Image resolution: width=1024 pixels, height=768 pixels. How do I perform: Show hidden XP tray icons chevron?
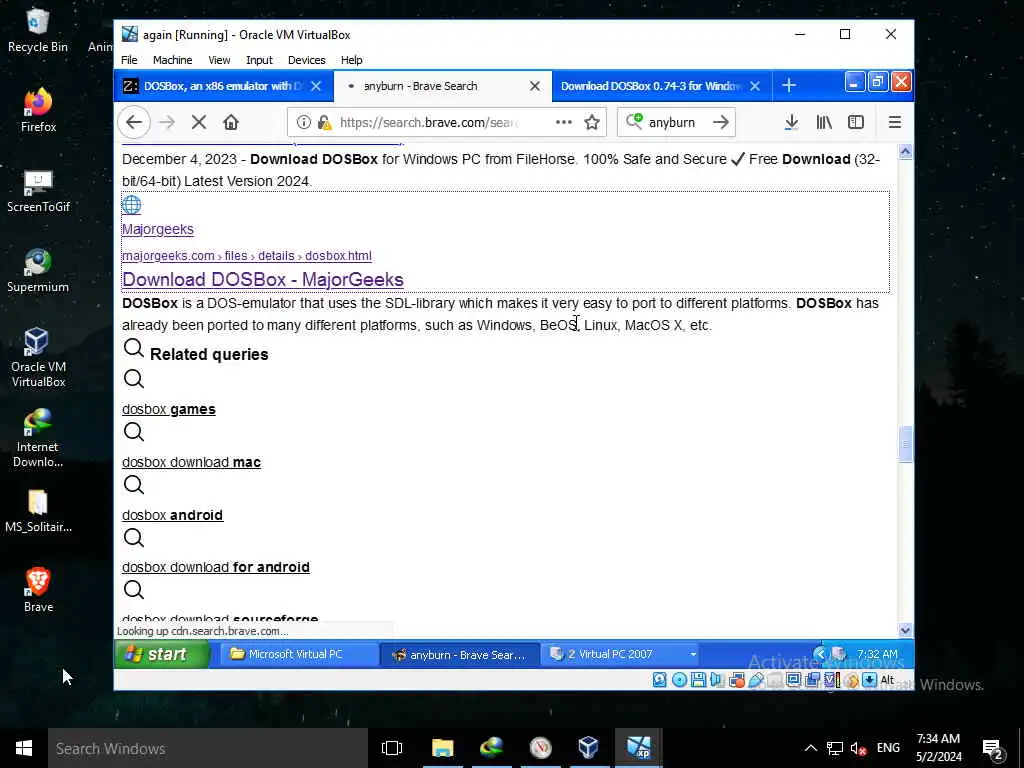tap(820, 654)
